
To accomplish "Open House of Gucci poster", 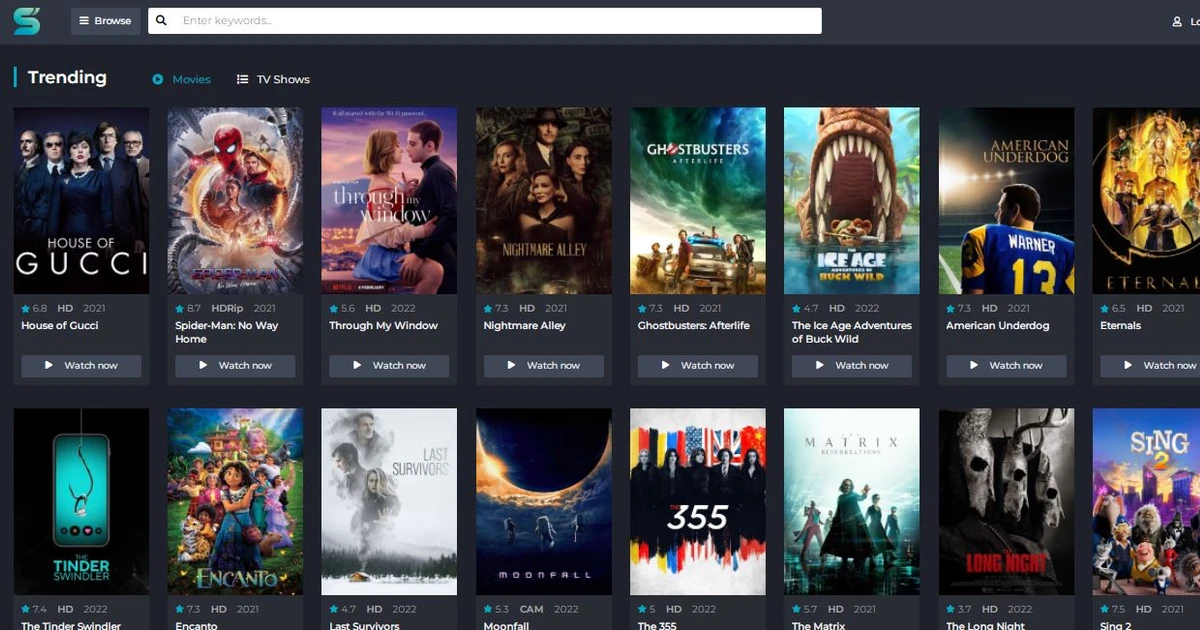I will click(82, 201).
